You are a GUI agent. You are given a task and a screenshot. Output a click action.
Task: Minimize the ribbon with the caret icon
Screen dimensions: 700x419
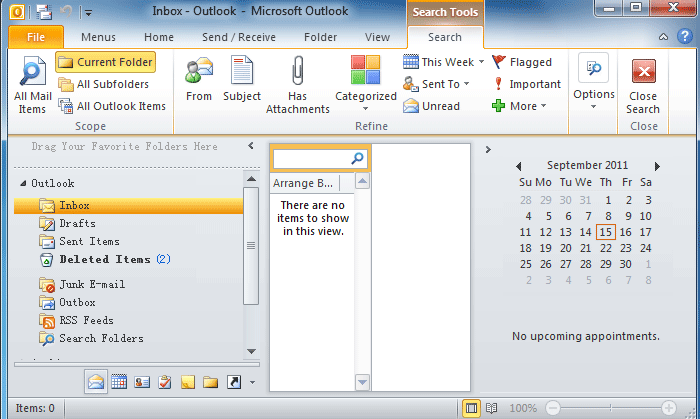point(663,37)
